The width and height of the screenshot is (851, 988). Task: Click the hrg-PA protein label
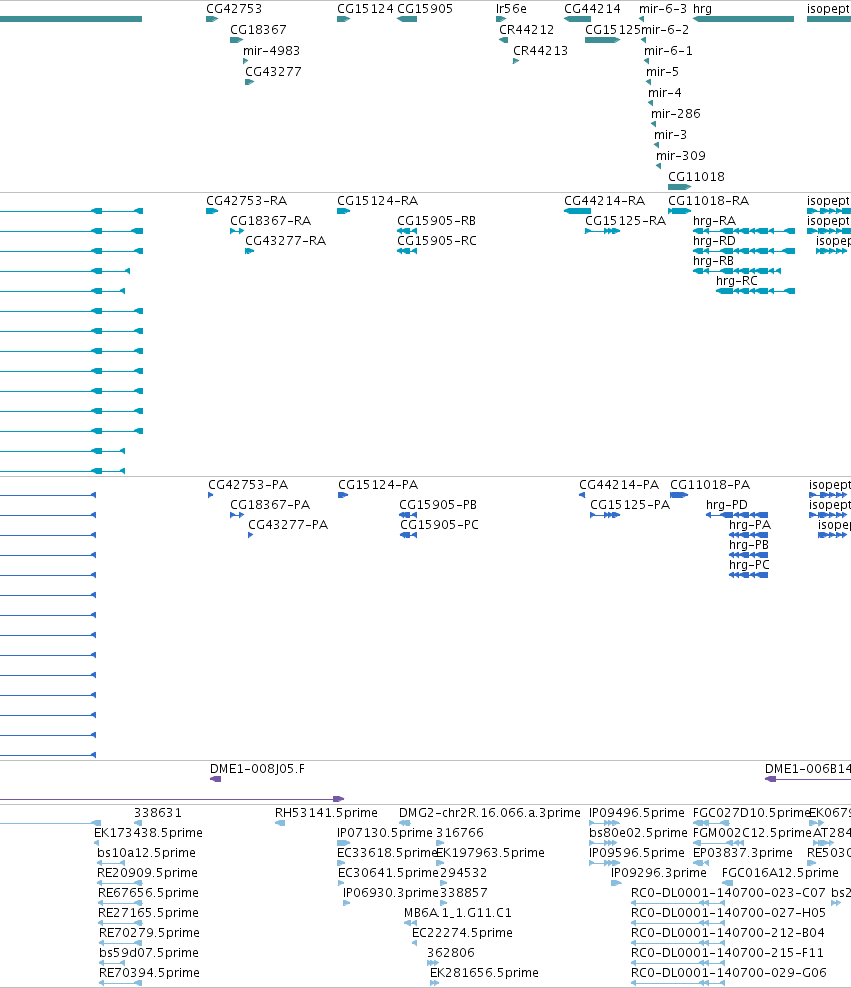(750, 525)
